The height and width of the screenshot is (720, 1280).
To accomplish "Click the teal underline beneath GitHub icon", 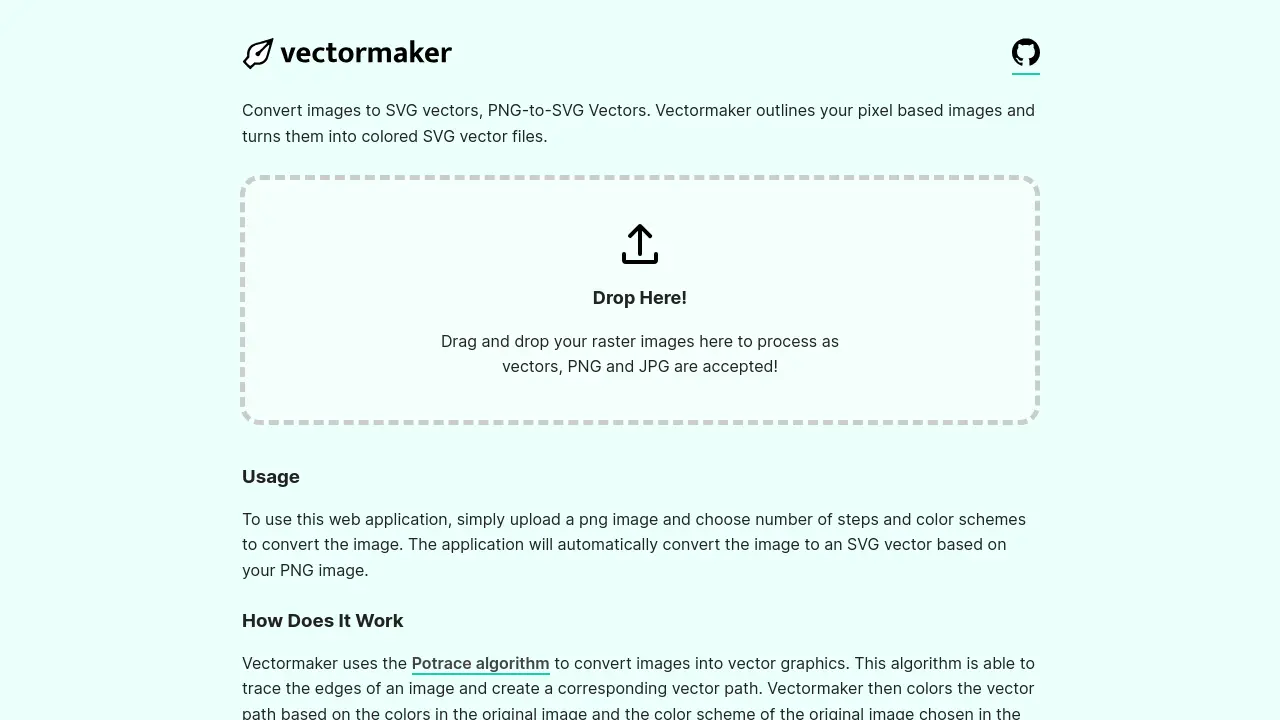I will pyautogui.click(x=1026, y=73).
